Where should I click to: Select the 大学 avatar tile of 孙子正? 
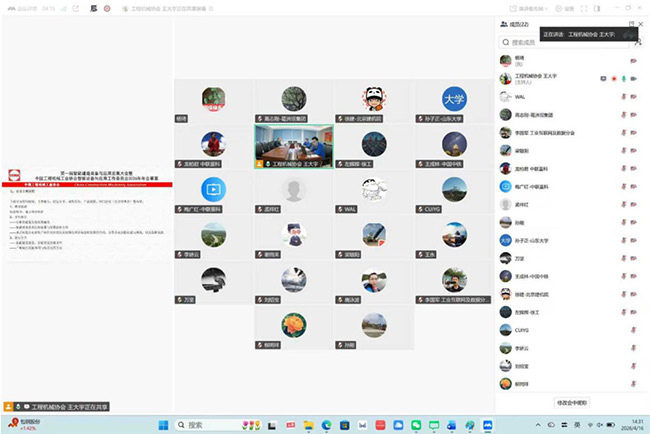[x=456, y=100]
